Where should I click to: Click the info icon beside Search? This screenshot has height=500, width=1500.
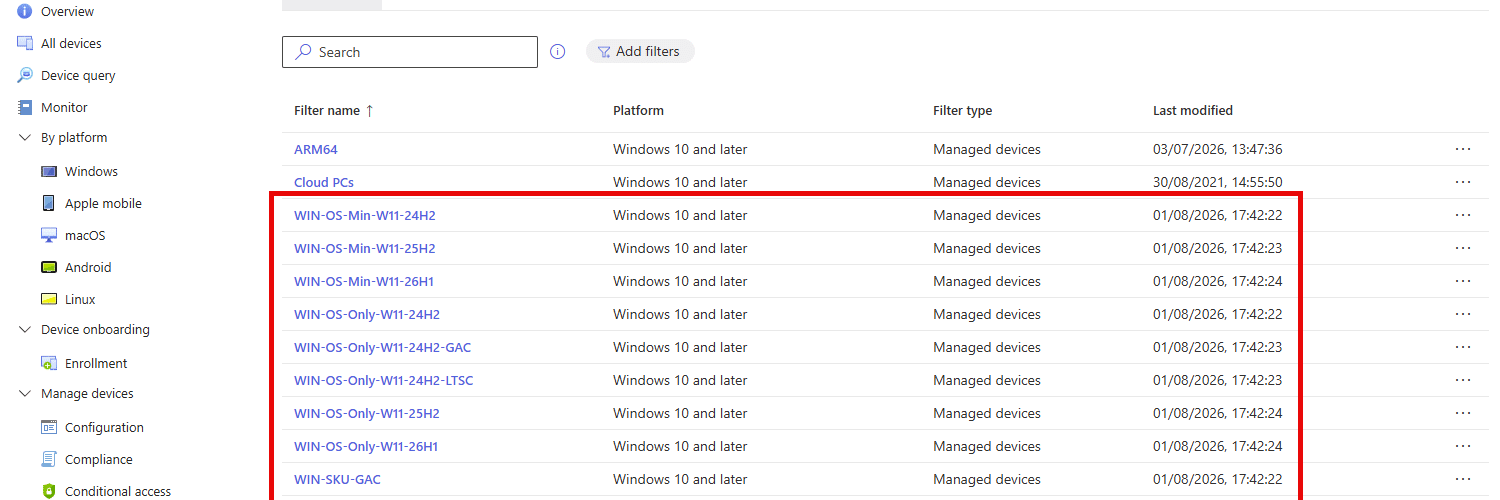[x=558, y=52]
